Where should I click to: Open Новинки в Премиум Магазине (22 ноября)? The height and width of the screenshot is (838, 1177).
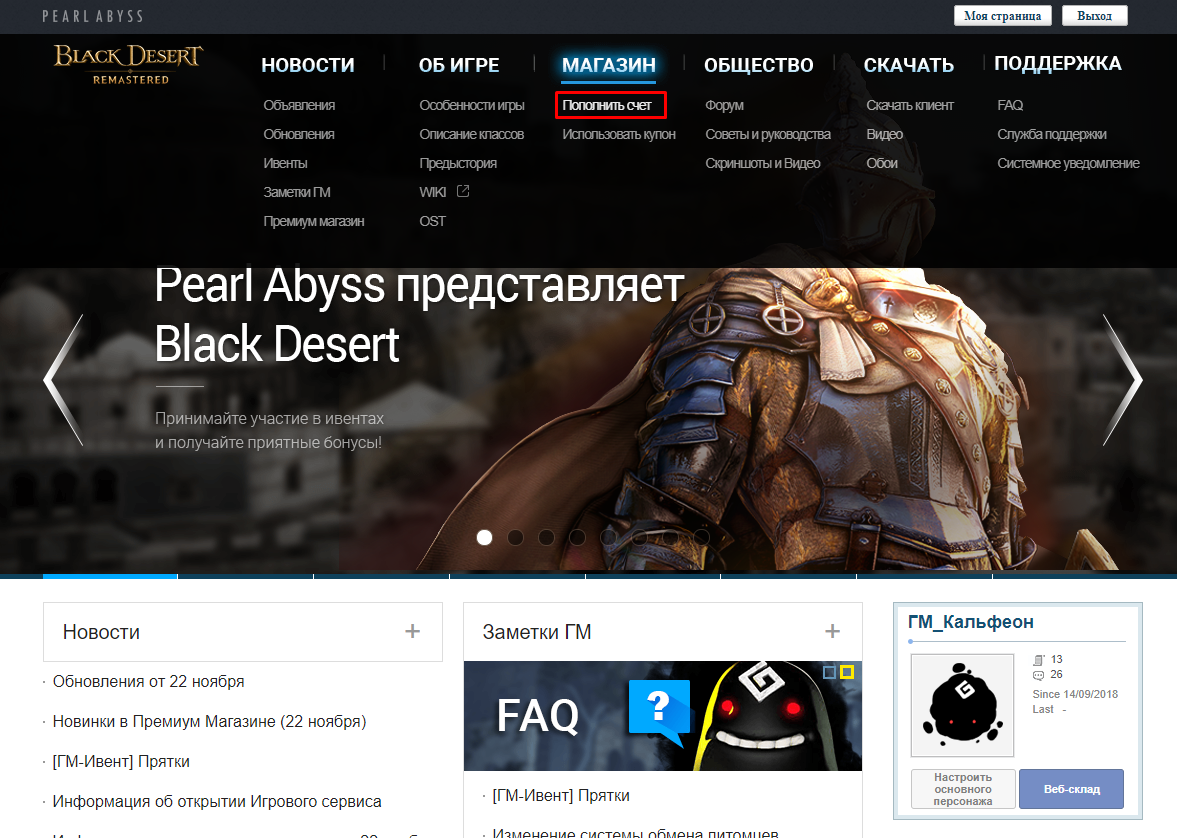point(209,722)
